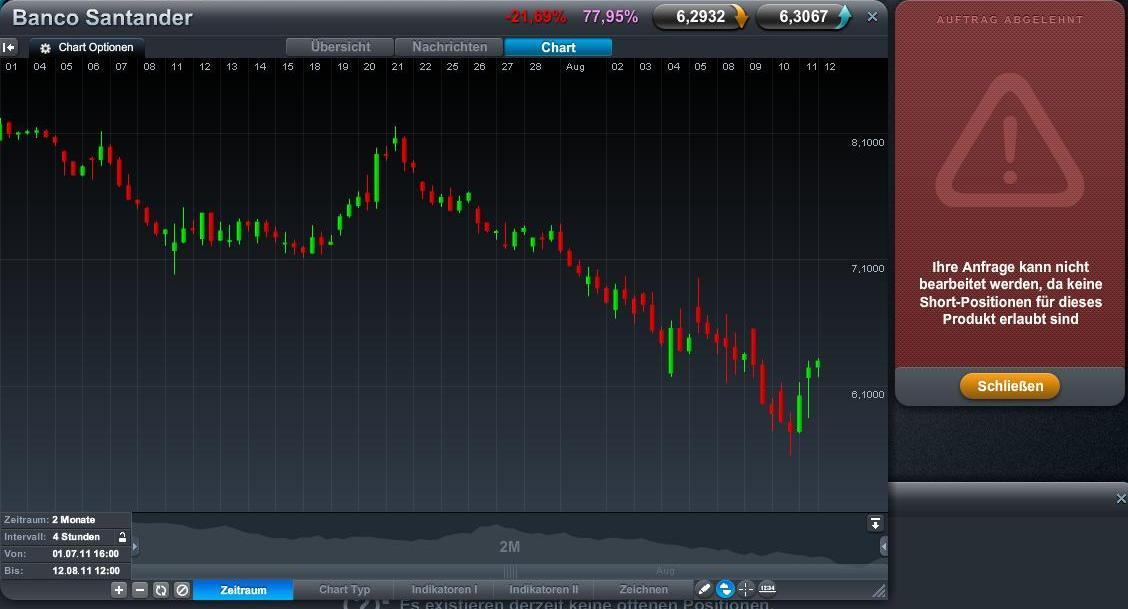Click the buy price 6,3067 button
This screenshot has height=609, width=1128.
pyautogui.click(x=804, y=17)
